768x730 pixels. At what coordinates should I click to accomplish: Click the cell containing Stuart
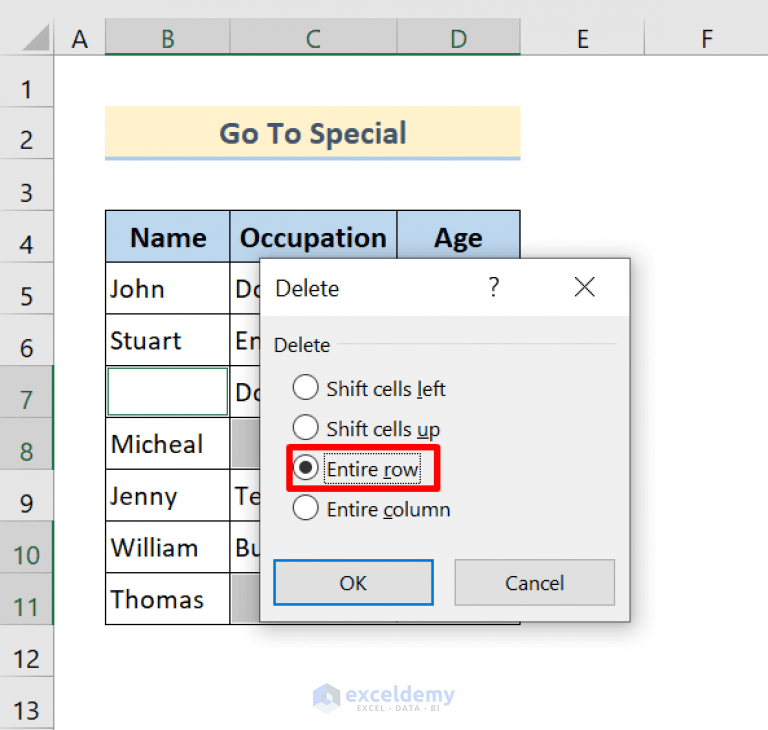coord(168,340)
